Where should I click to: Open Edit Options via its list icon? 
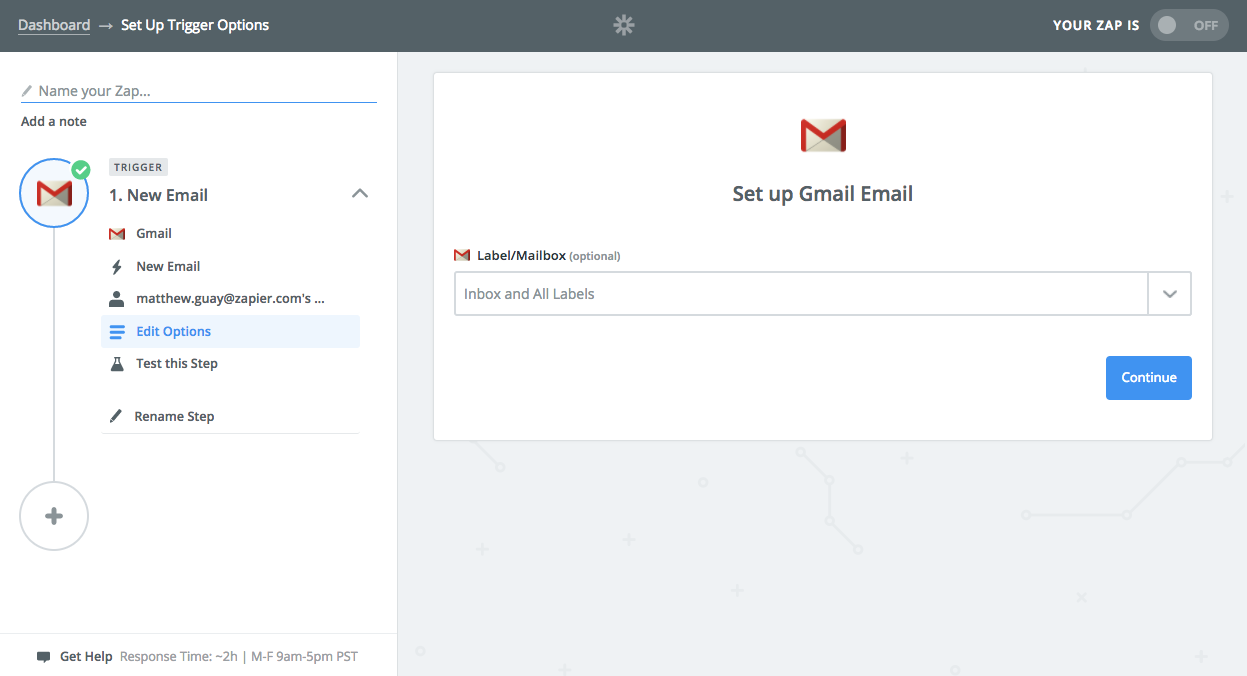coord(117,331)
